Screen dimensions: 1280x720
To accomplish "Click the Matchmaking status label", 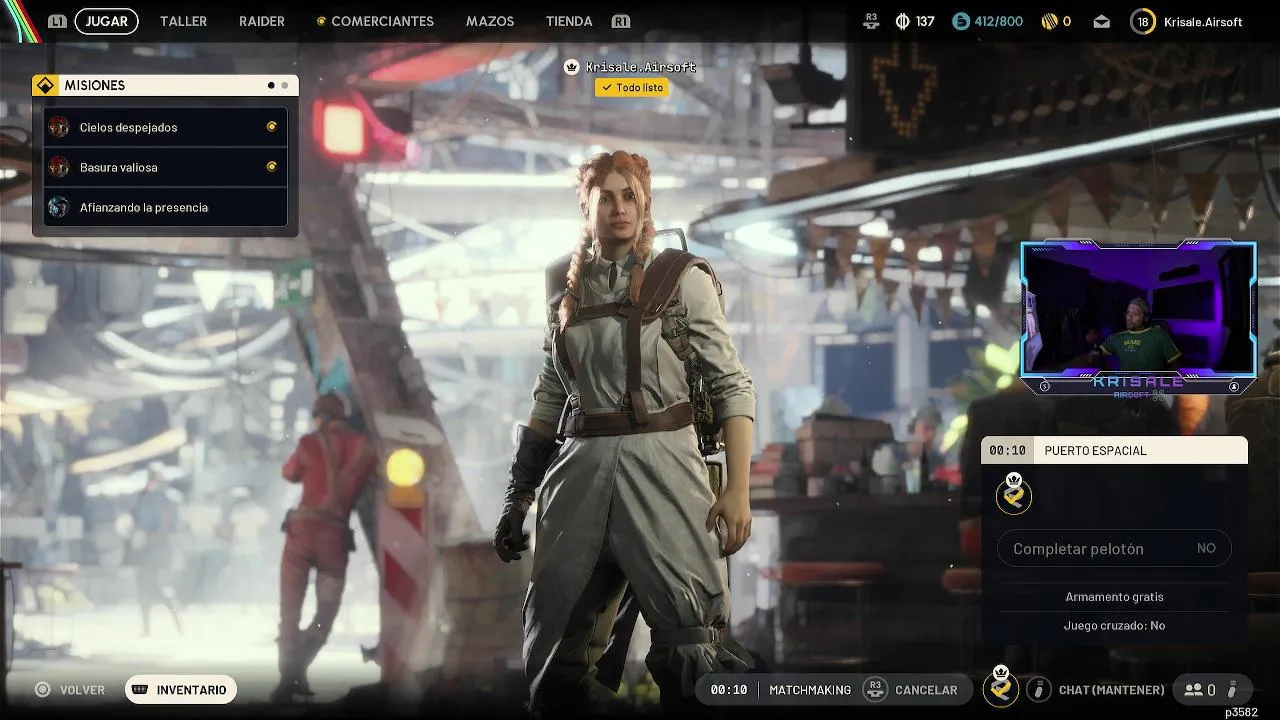I will [x=810, y=690].
